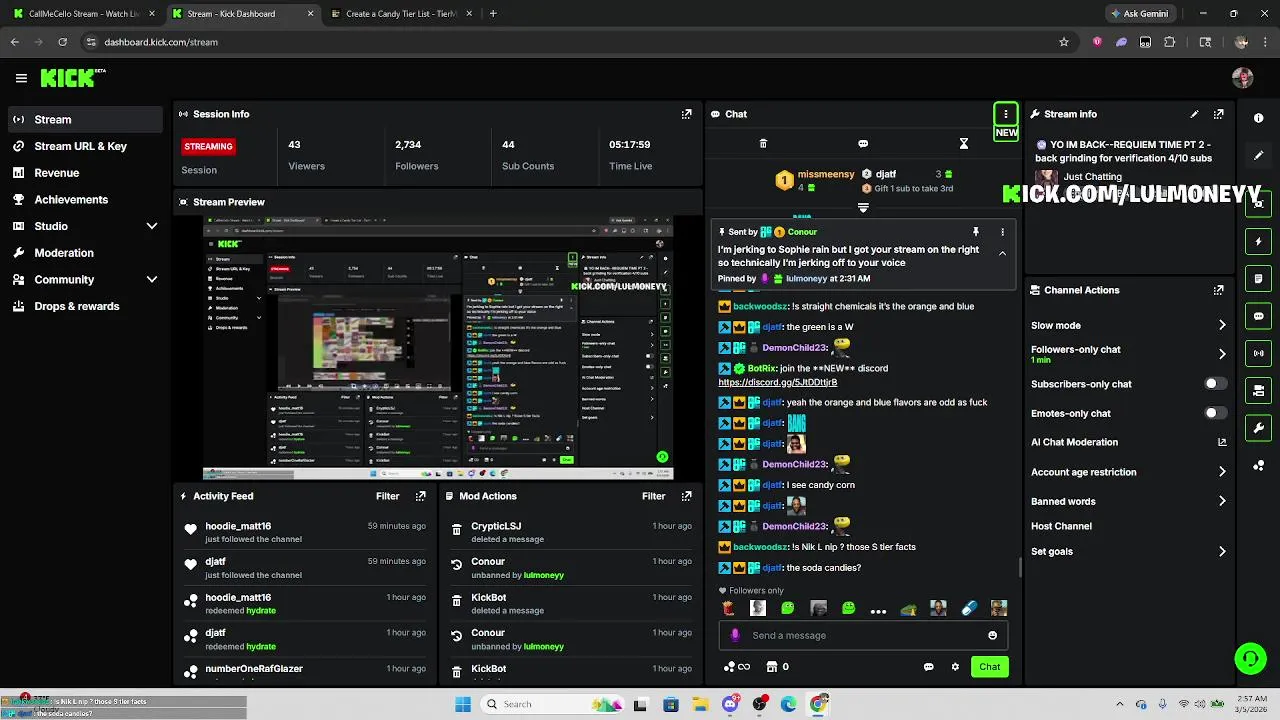Expand the Studio sidebar section
Screen dimensions: 1280x720
coord(152,226)
